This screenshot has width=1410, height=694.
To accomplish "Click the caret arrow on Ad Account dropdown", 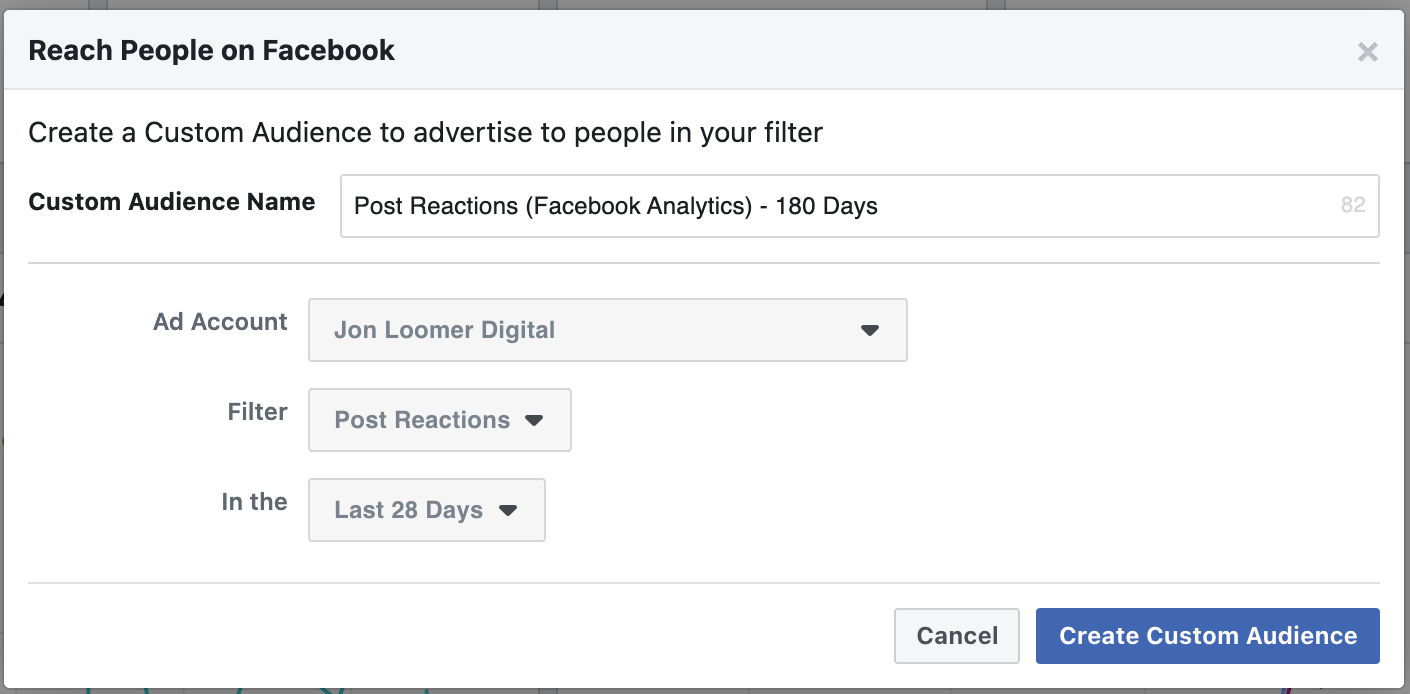I will click(x=870, y=330).
